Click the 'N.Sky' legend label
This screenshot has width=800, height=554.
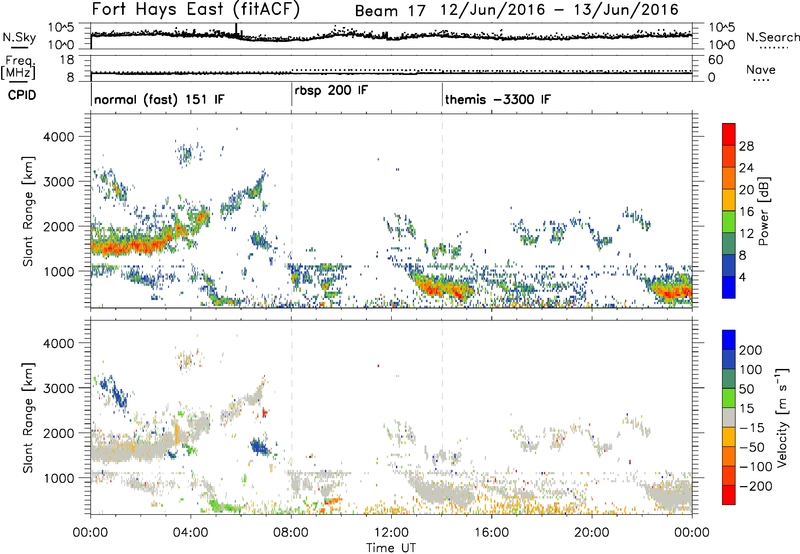point(19,37)
